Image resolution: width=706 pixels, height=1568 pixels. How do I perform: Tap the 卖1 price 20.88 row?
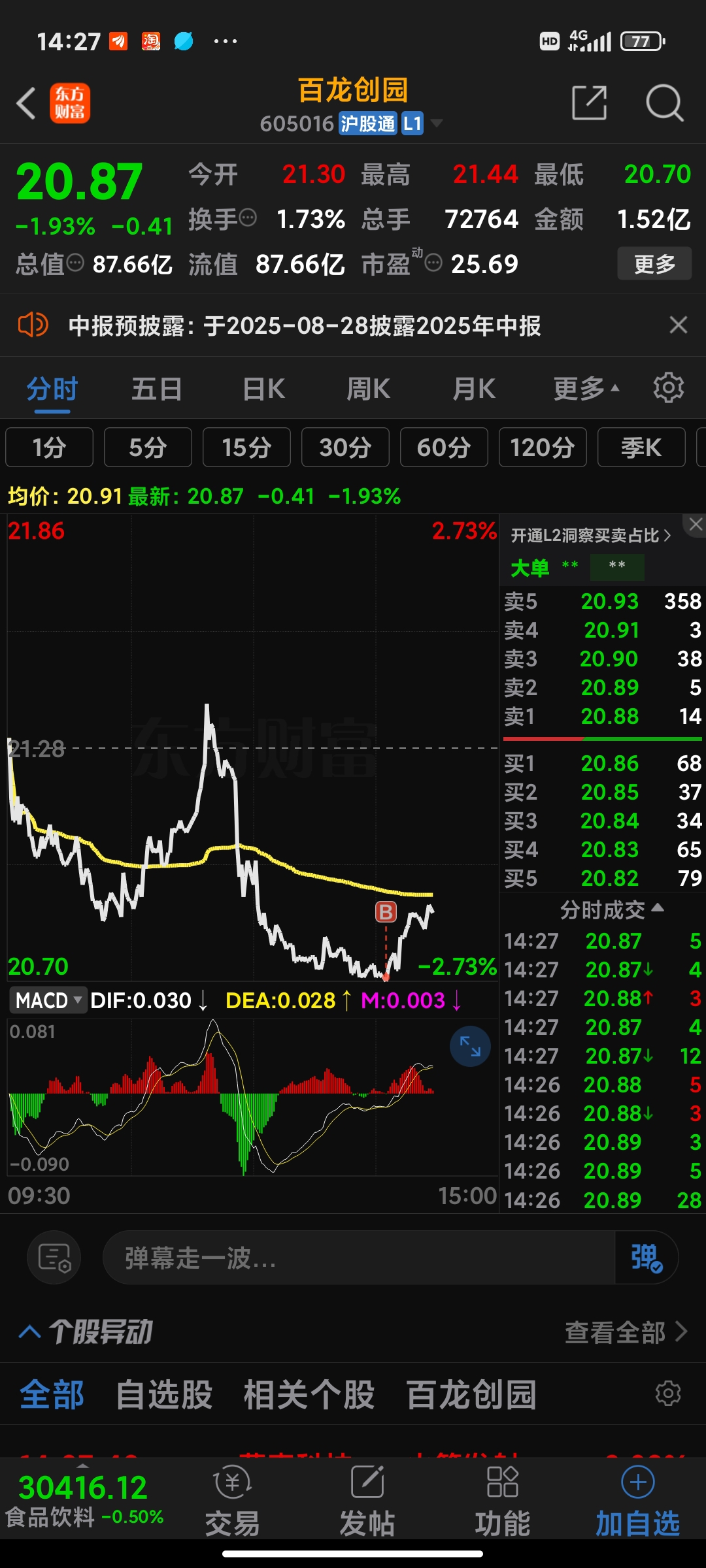[x=603, y=716]
